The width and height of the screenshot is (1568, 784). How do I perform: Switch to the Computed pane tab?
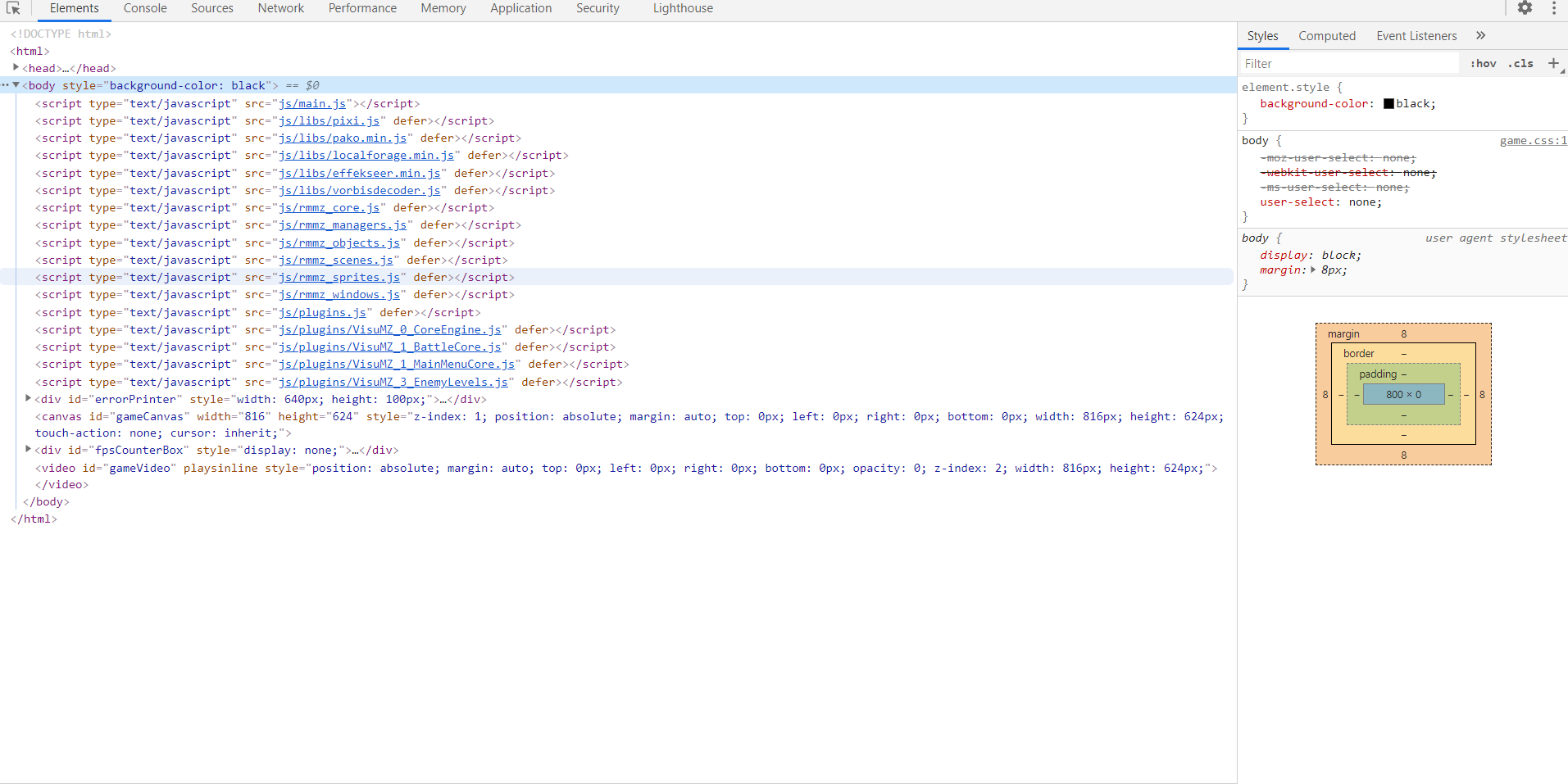coord(1327,36)
